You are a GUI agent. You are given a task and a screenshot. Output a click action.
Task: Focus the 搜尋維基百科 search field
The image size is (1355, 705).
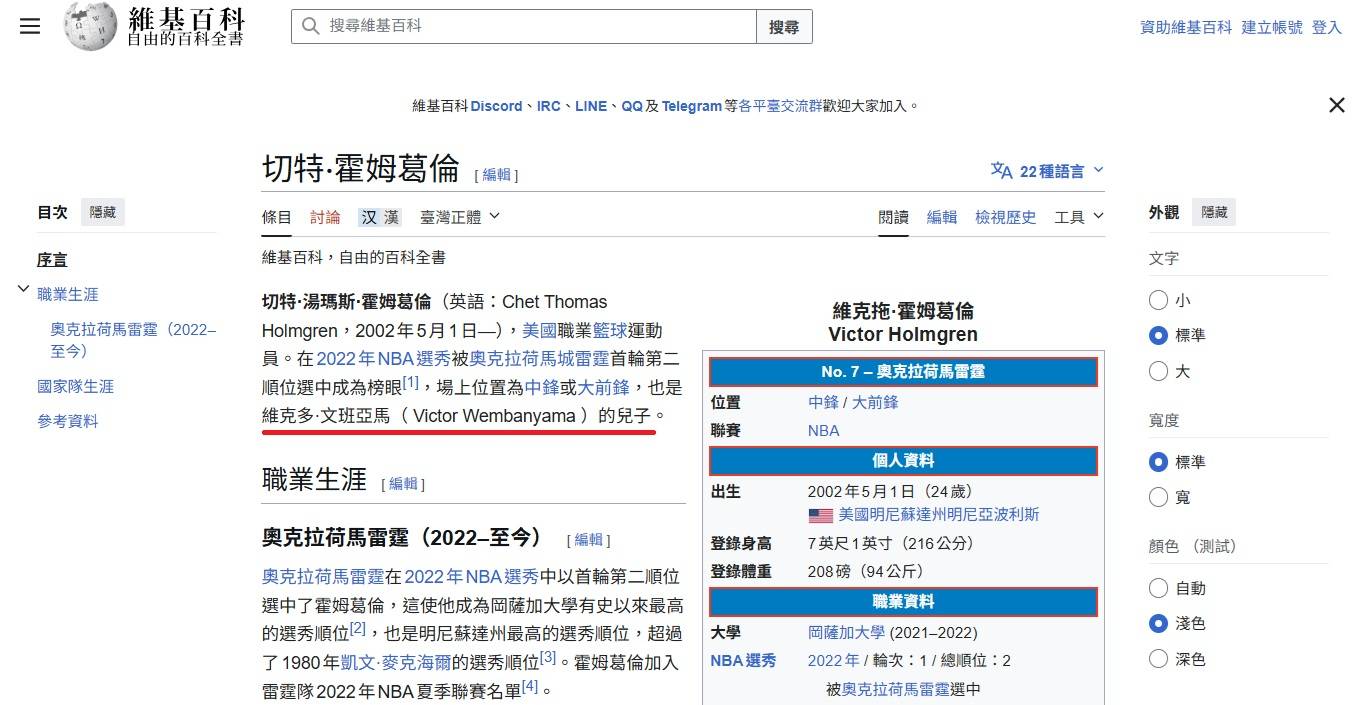pos(524,26)
